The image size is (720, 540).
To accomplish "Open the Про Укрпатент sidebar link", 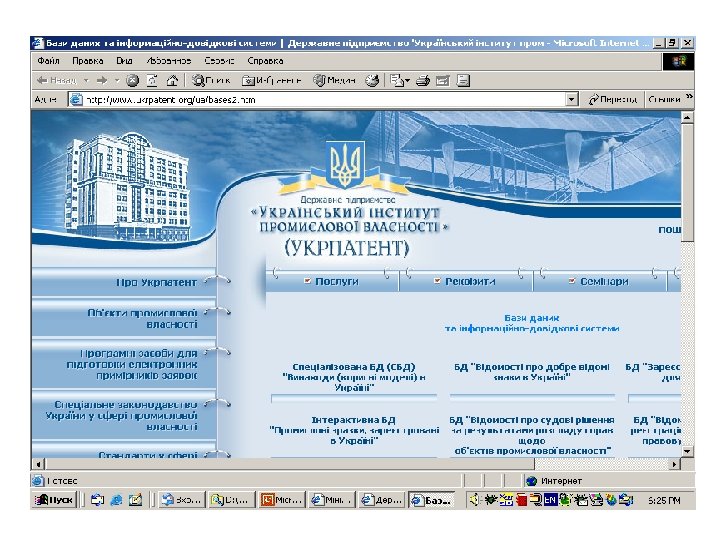I will (156, 282).
